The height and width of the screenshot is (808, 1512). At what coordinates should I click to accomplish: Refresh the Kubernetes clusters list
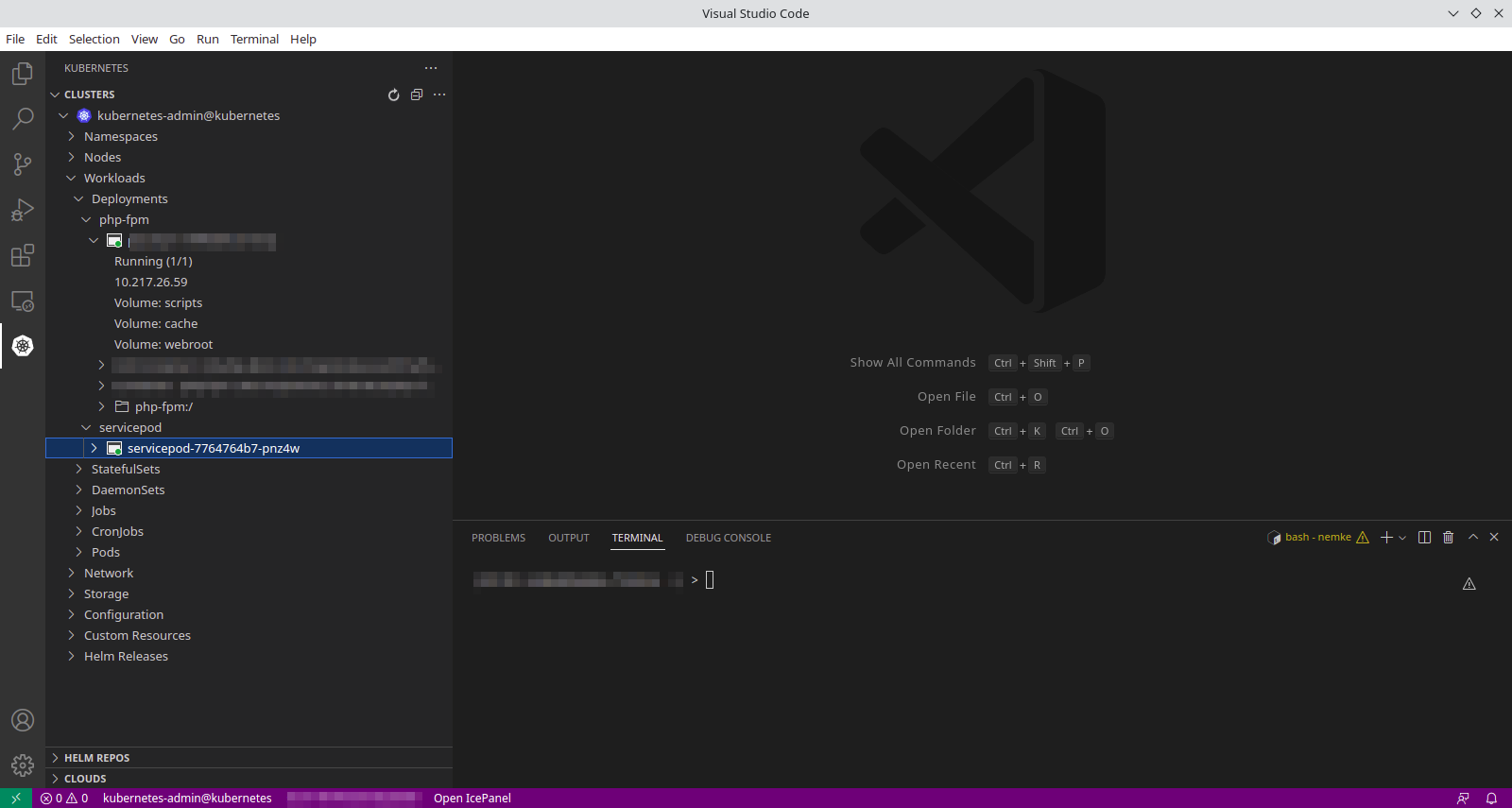394,95
